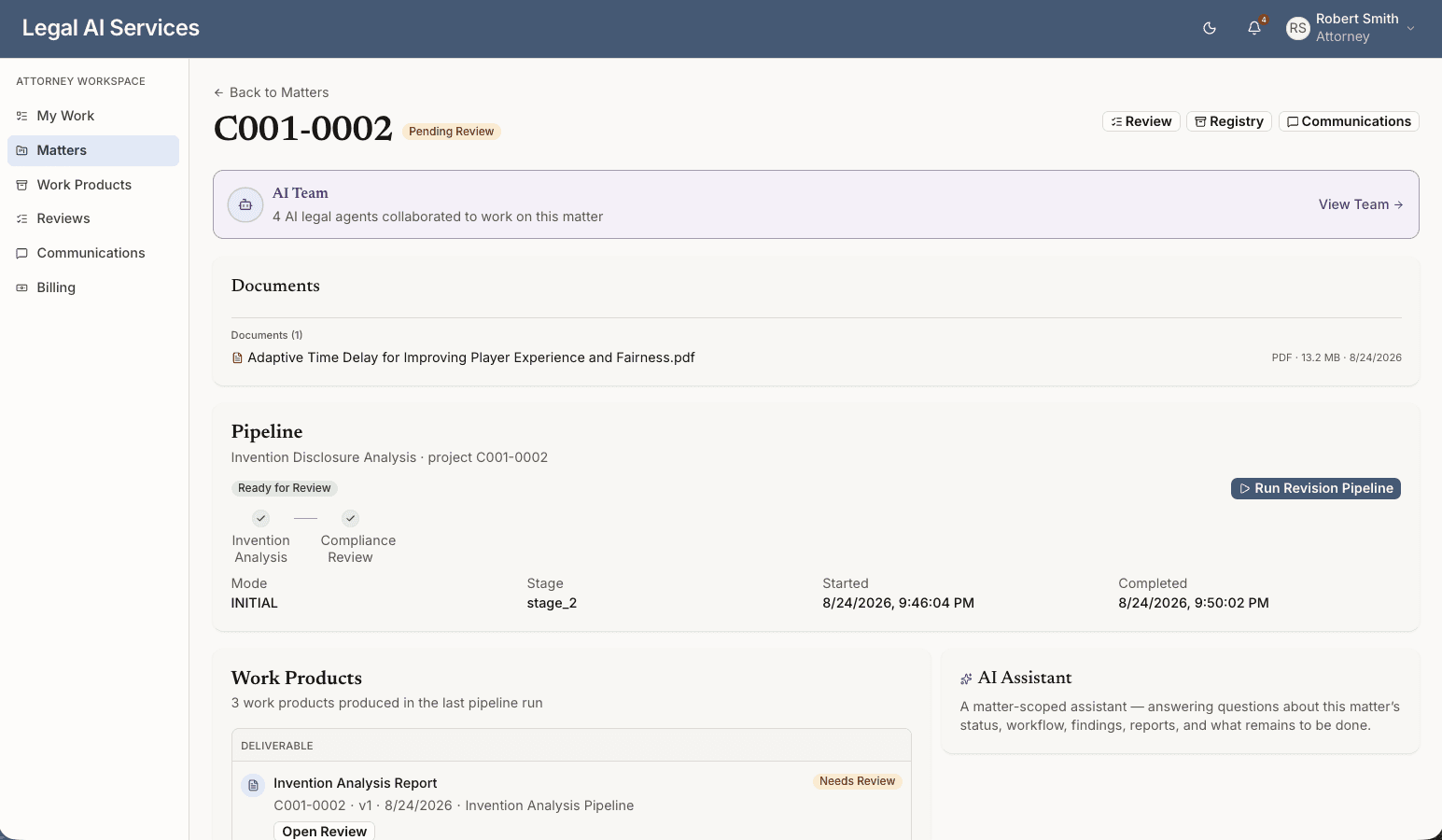This screenshot has width=1442, height=840.
Task: Click Invention Analysis Report title
Action: [355, 783]
